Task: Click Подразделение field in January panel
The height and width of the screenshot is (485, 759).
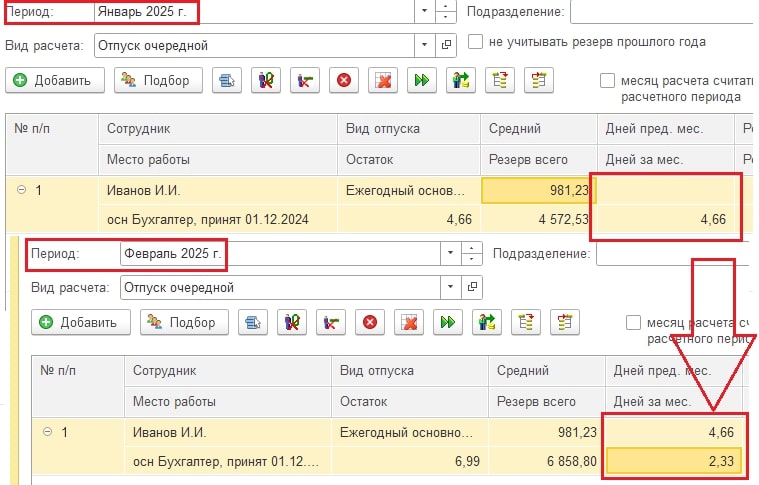Action: coord(663,12)
